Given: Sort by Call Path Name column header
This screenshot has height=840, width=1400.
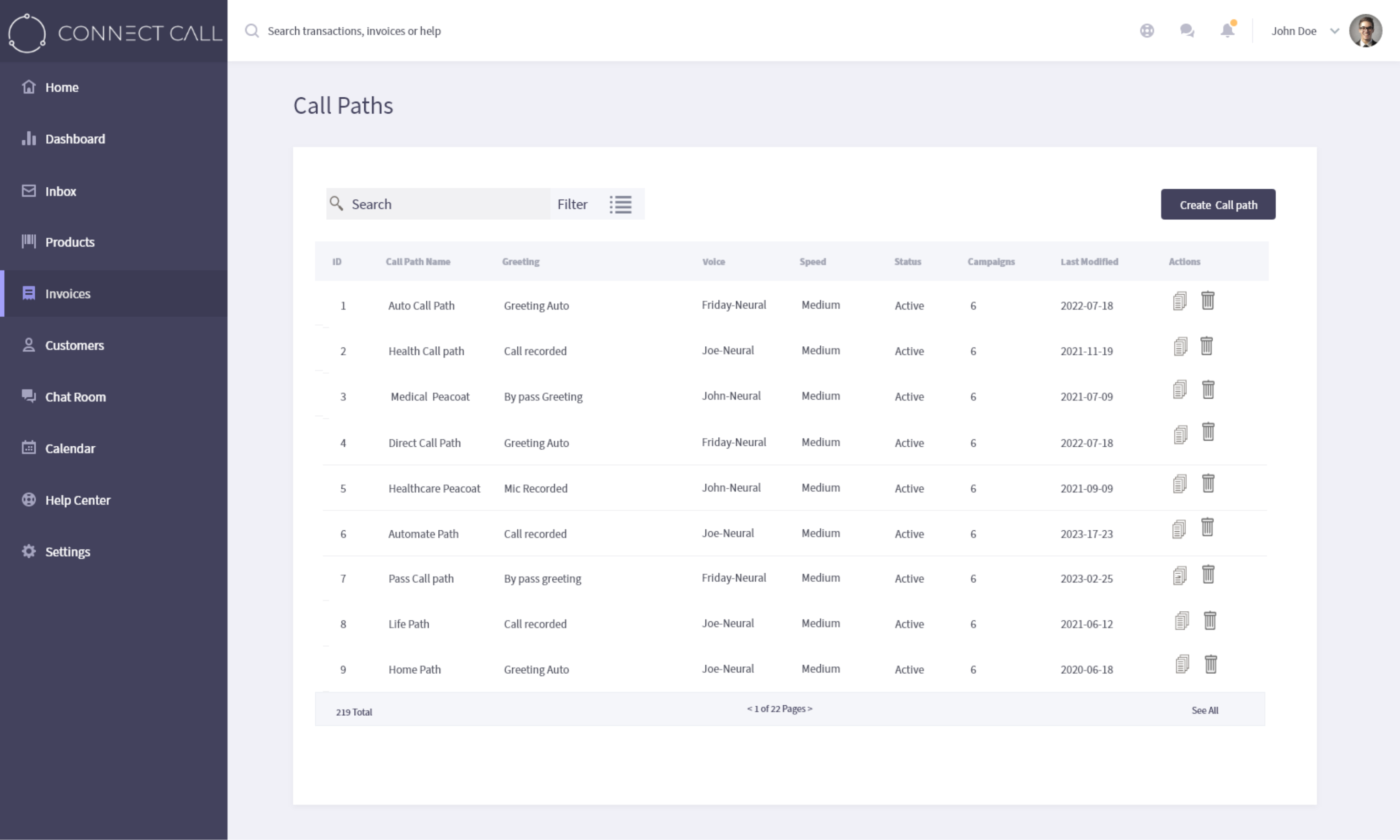Looking at the screenshot, I should pyautogui.click(x=418, y=262).
